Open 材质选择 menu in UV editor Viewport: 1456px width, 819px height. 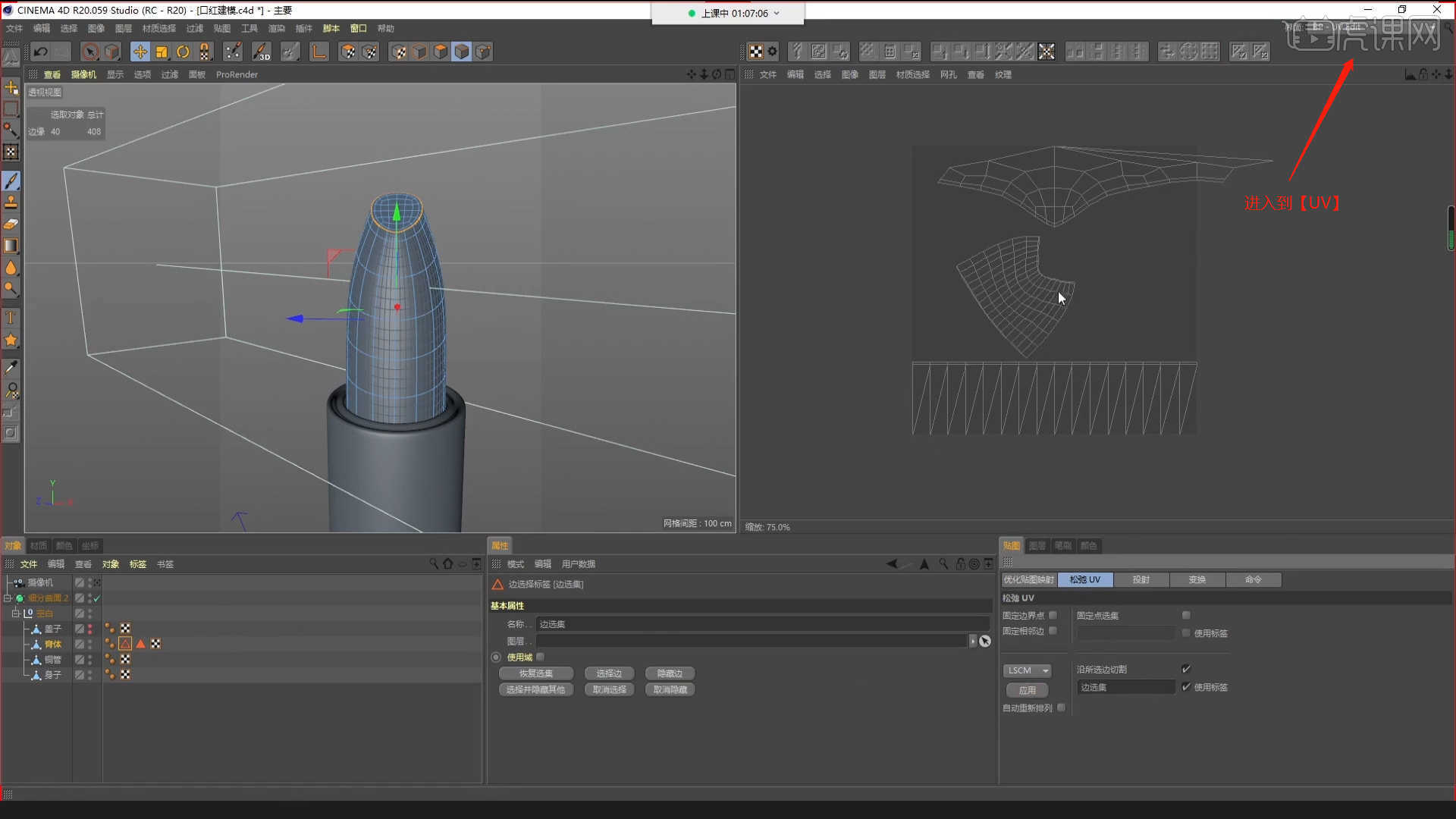tap(912, 74)
